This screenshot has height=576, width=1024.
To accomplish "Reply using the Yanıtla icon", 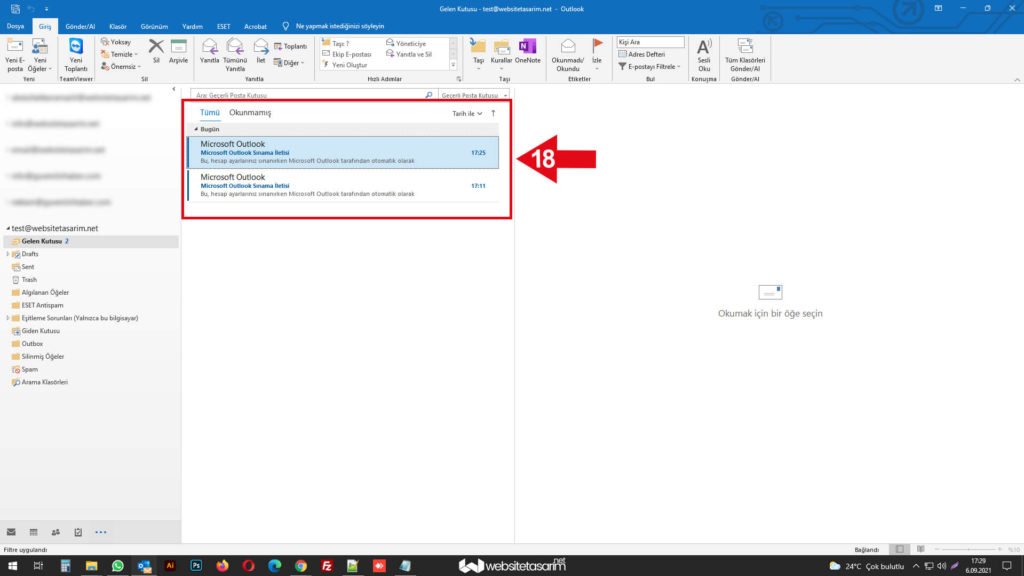I will [209, 47].
